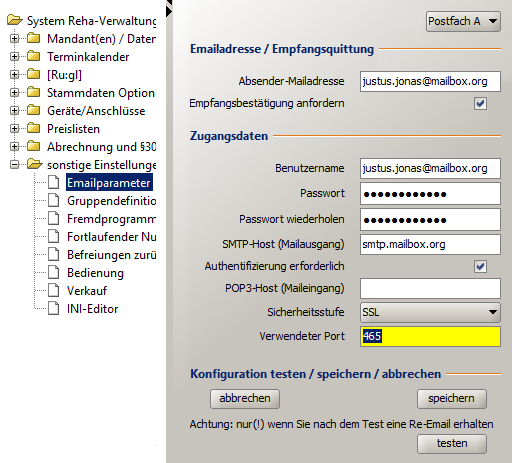Click the Bedienung document icon
The width and height of the screenshot is (512, 463).
coord(54,272)
